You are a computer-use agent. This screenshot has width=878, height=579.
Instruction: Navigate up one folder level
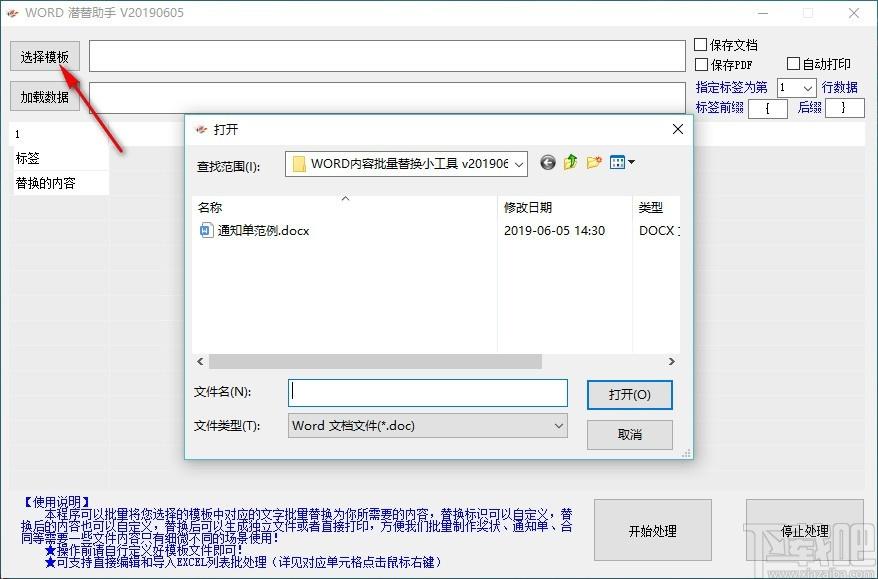pos(570,162)
